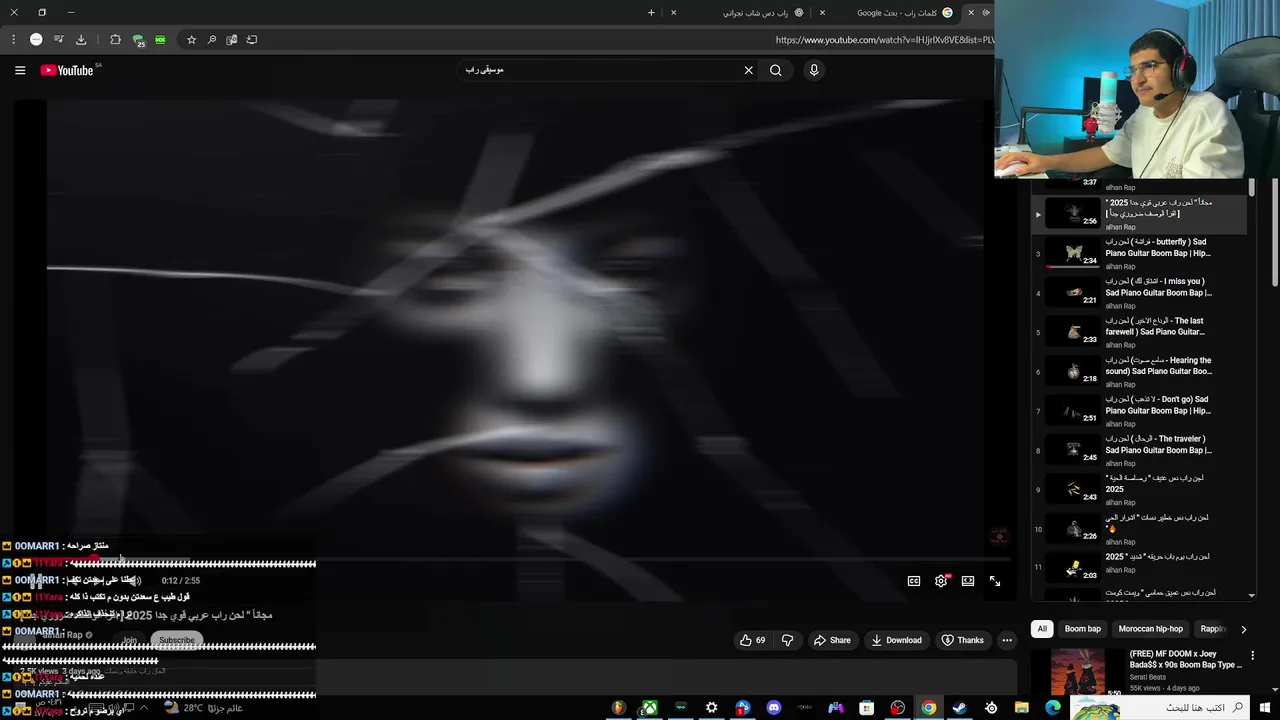Open Microsoft Store in taskbar

(x=866, y=708)
